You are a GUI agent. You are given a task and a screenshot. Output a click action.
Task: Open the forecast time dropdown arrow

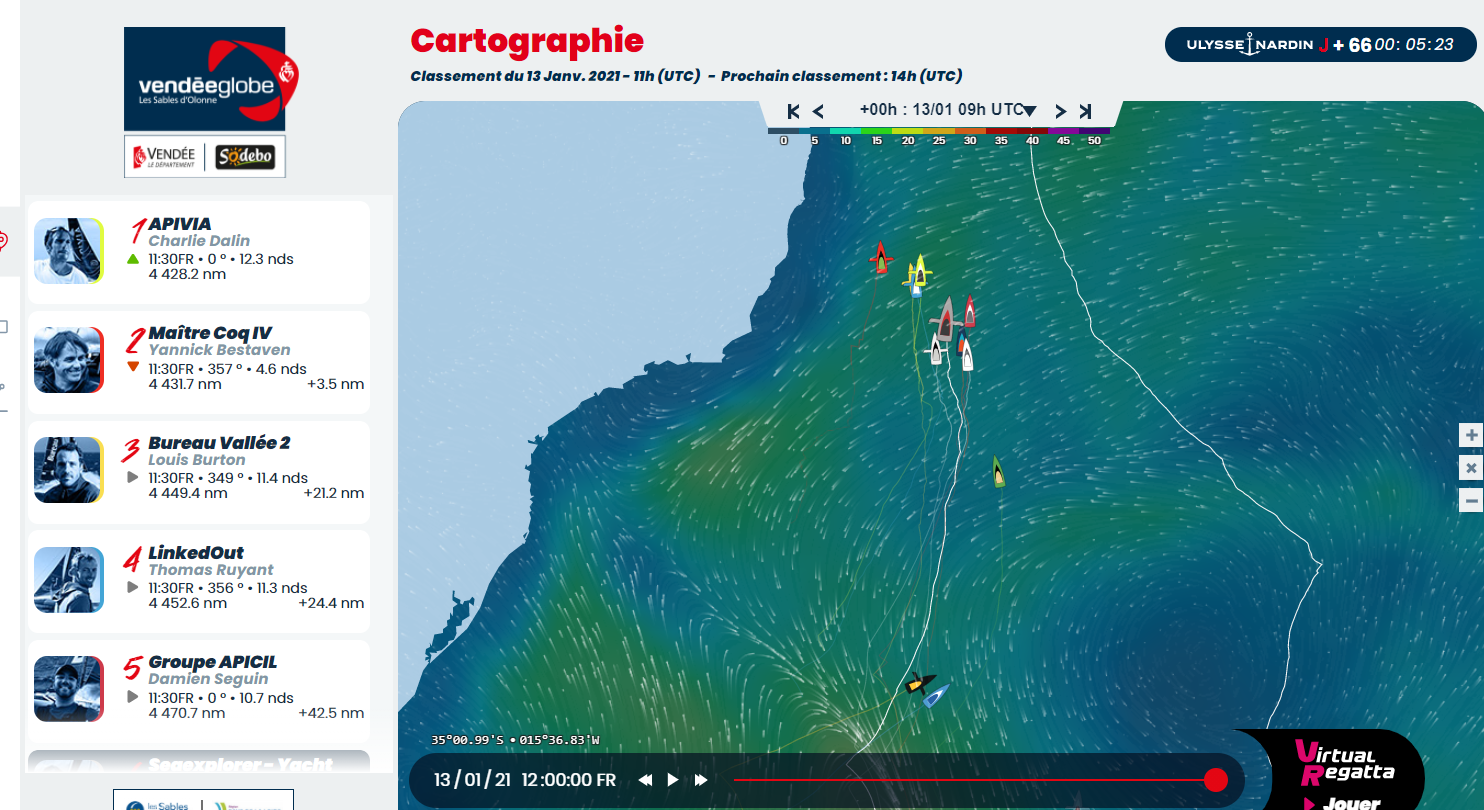point(1030,111)
